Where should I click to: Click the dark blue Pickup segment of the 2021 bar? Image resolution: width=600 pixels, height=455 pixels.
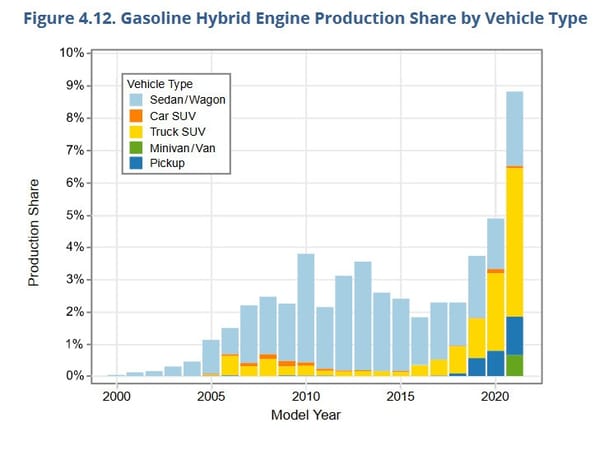click(x=514, y=336)
